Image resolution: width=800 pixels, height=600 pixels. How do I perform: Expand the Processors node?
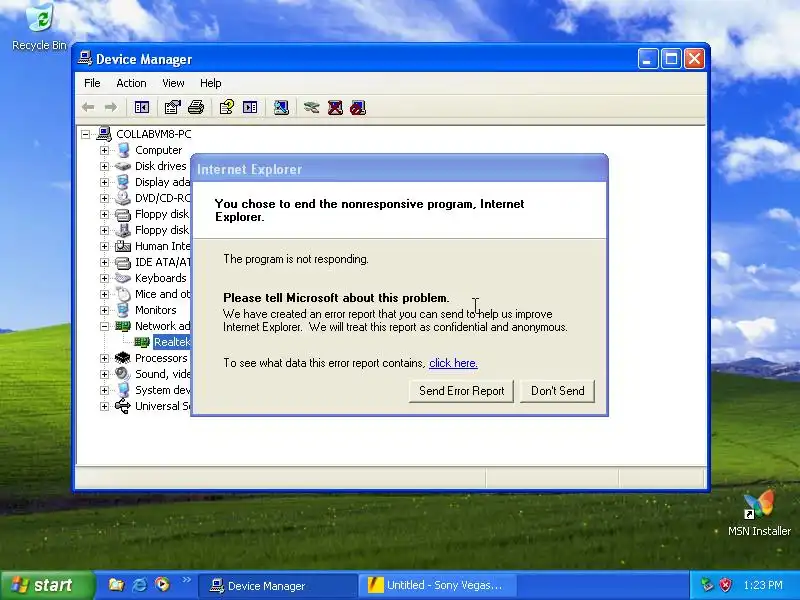point(104,358)
